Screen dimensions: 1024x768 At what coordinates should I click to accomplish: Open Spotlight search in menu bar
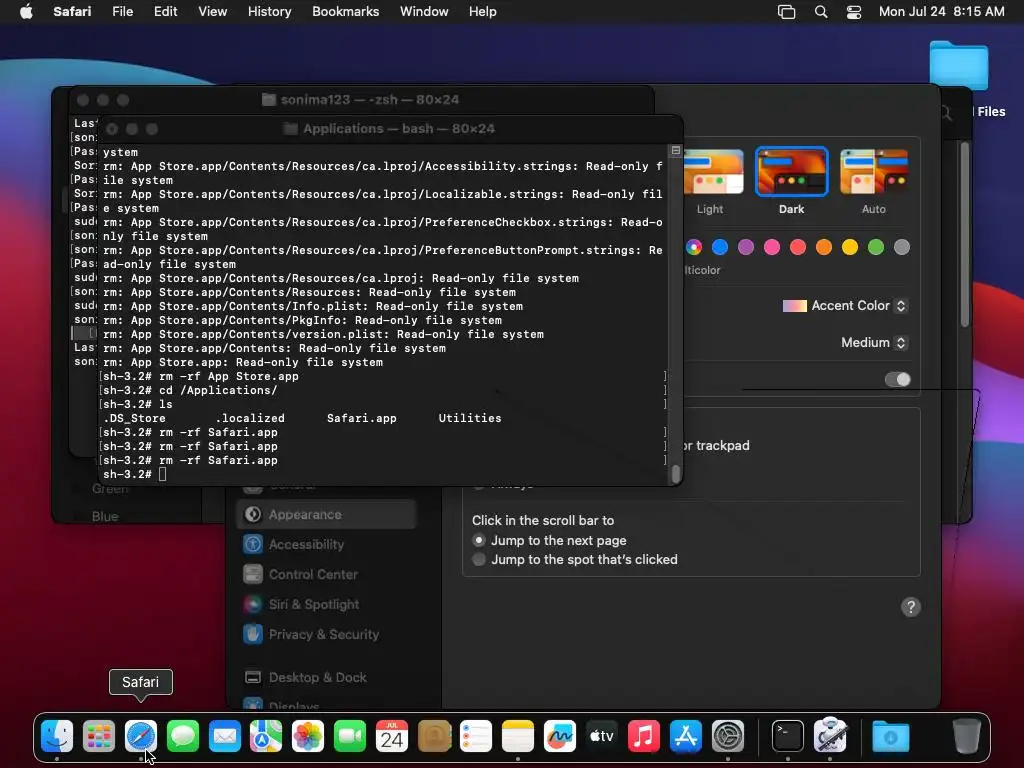pyautogui.click(x=821, y=12)
